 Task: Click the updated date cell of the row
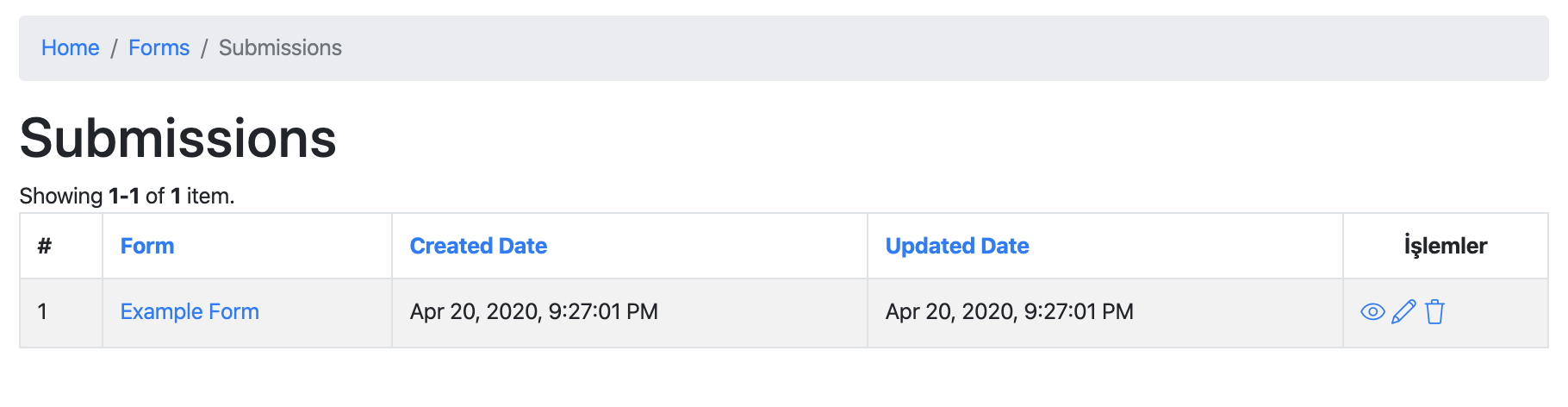point(1105,313)
